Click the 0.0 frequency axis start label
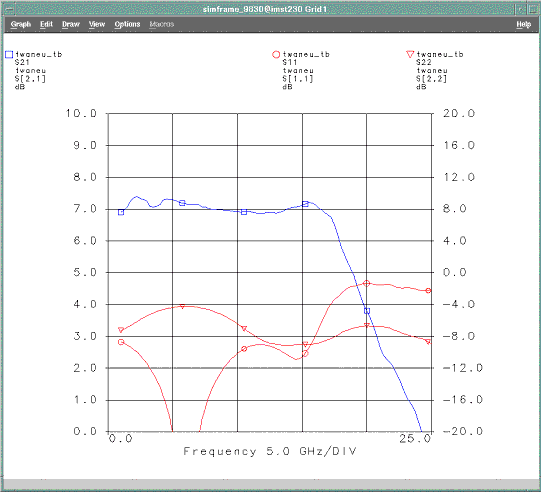This screenshot has height=492, width=541. click(x=121, y=439)
